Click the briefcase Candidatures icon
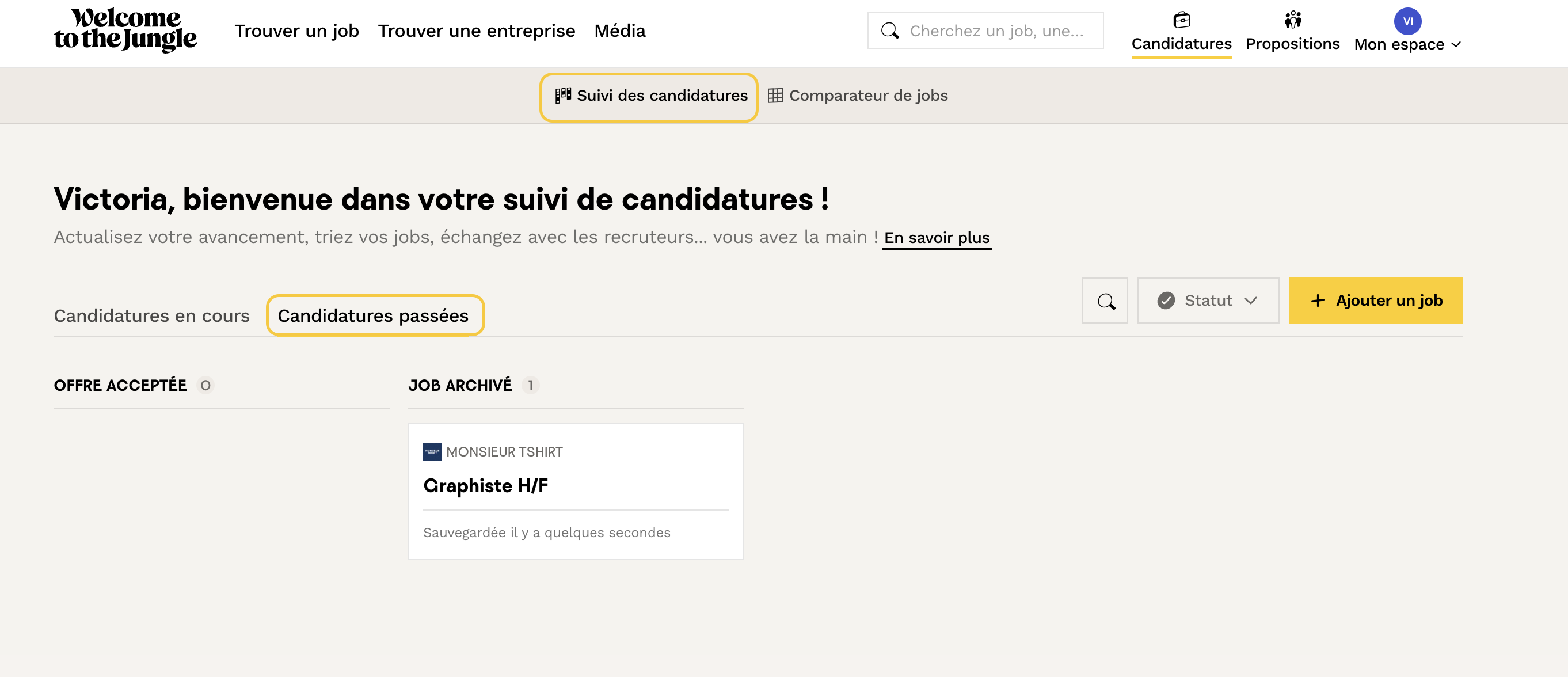 1181,20
